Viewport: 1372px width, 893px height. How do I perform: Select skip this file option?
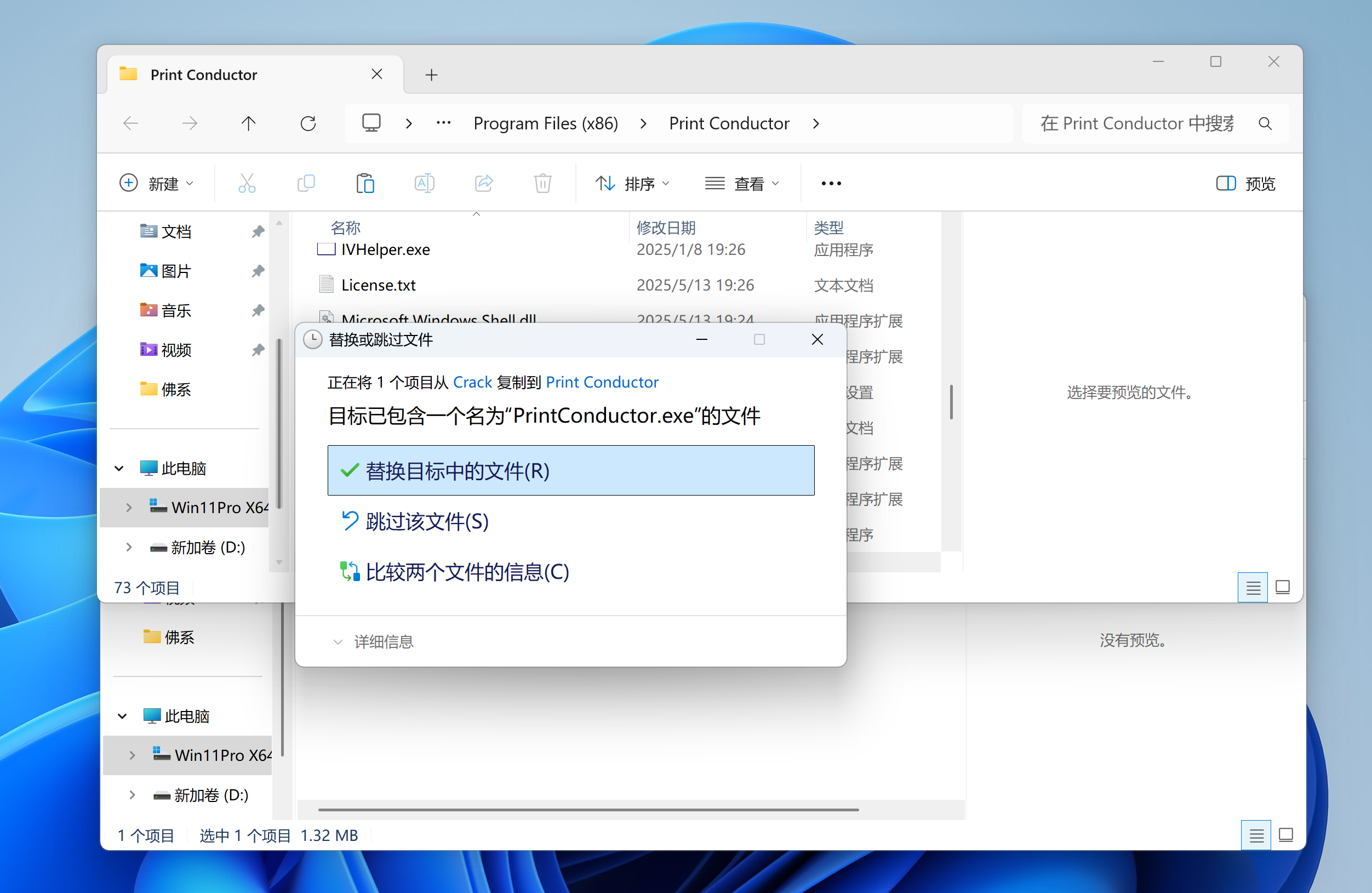427,521
